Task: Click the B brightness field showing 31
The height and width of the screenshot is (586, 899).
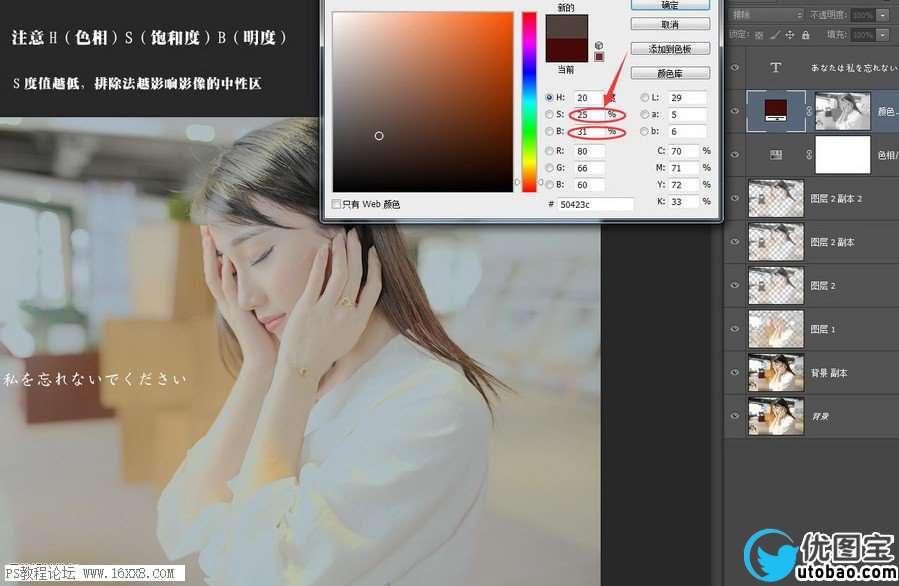Action: pyautogui.click(x=589, y=132)
